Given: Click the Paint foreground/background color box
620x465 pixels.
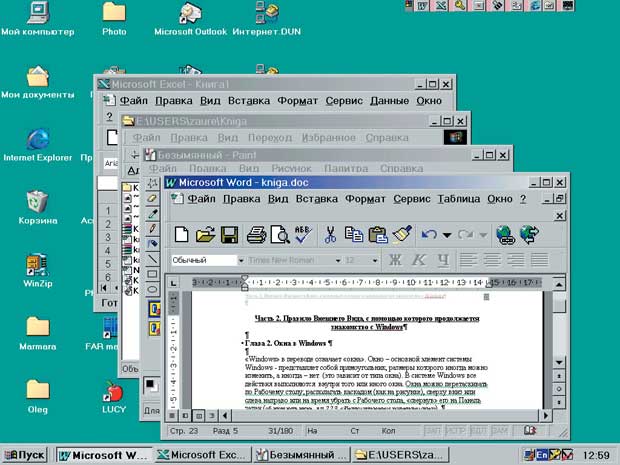Looking at the screenshot, I should 152,386.
